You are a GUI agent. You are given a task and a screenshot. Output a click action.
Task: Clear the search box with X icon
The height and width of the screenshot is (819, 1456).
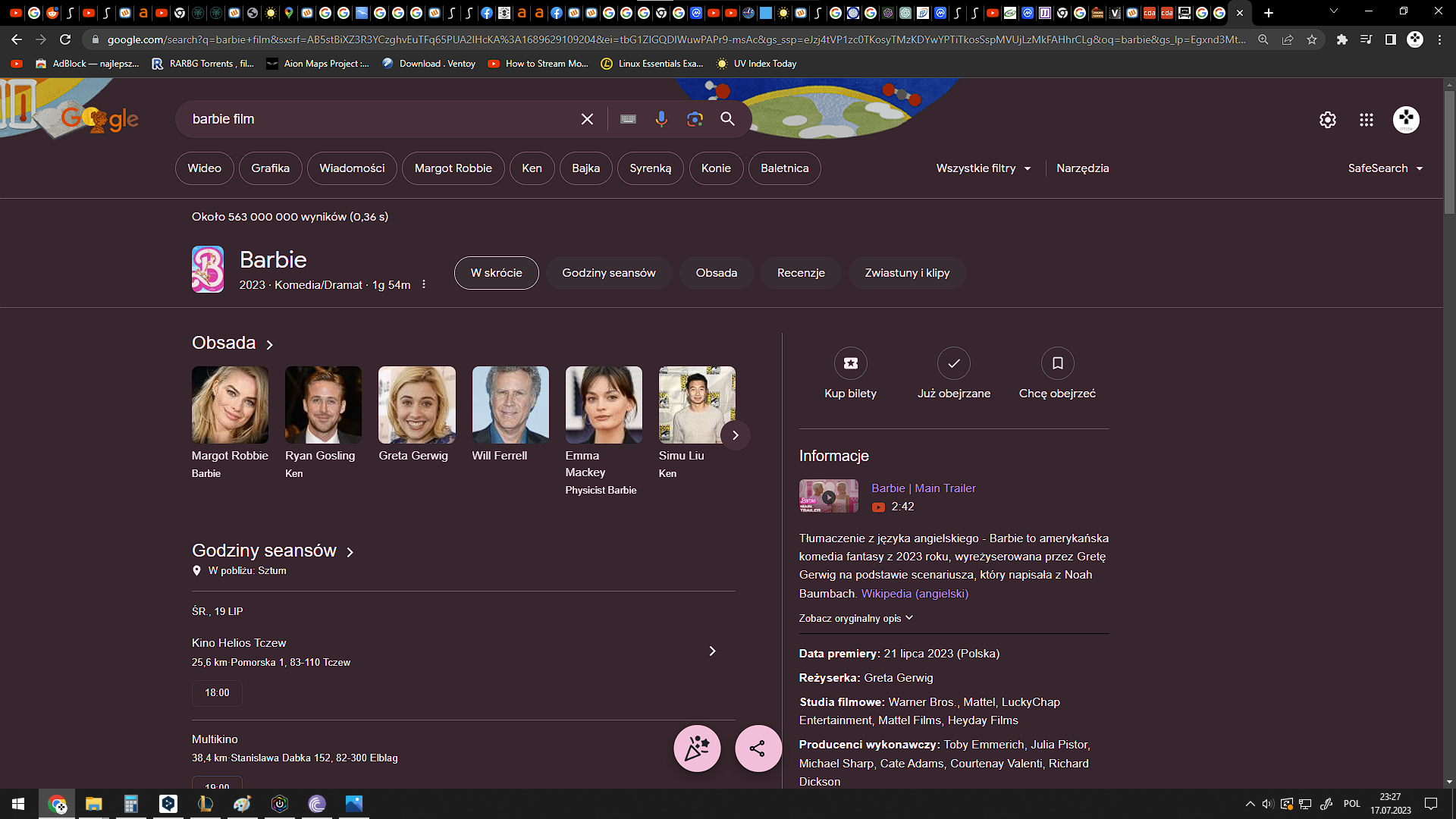[x=587, y=119]
